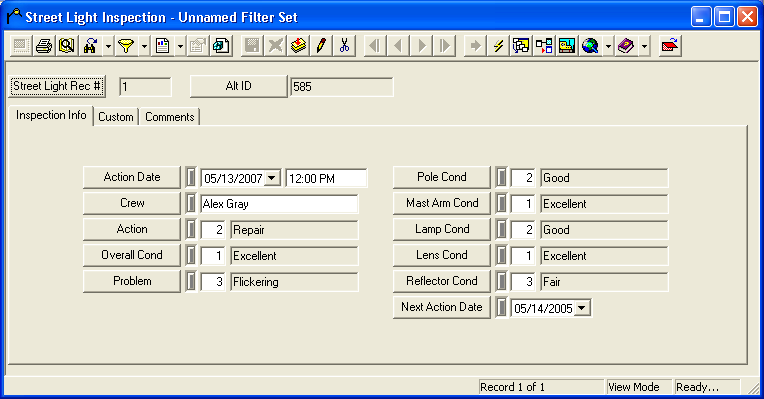Click the Action code field showing 2
Image resolution: width=764 pixels, height=399 pixels.
213,230
